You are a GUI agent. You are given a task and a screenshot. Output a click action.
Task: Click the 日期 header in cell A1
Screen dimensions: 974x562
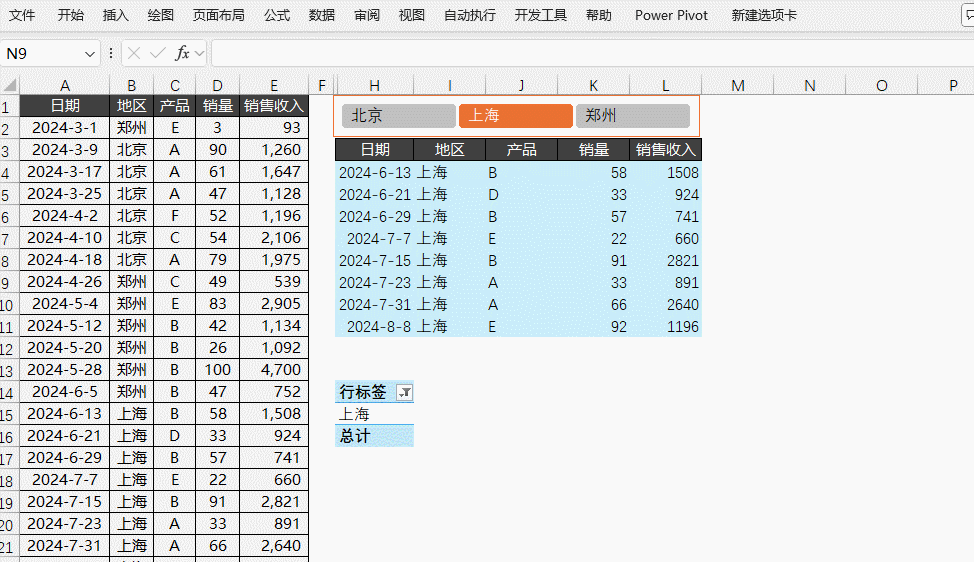pos(65,106)
